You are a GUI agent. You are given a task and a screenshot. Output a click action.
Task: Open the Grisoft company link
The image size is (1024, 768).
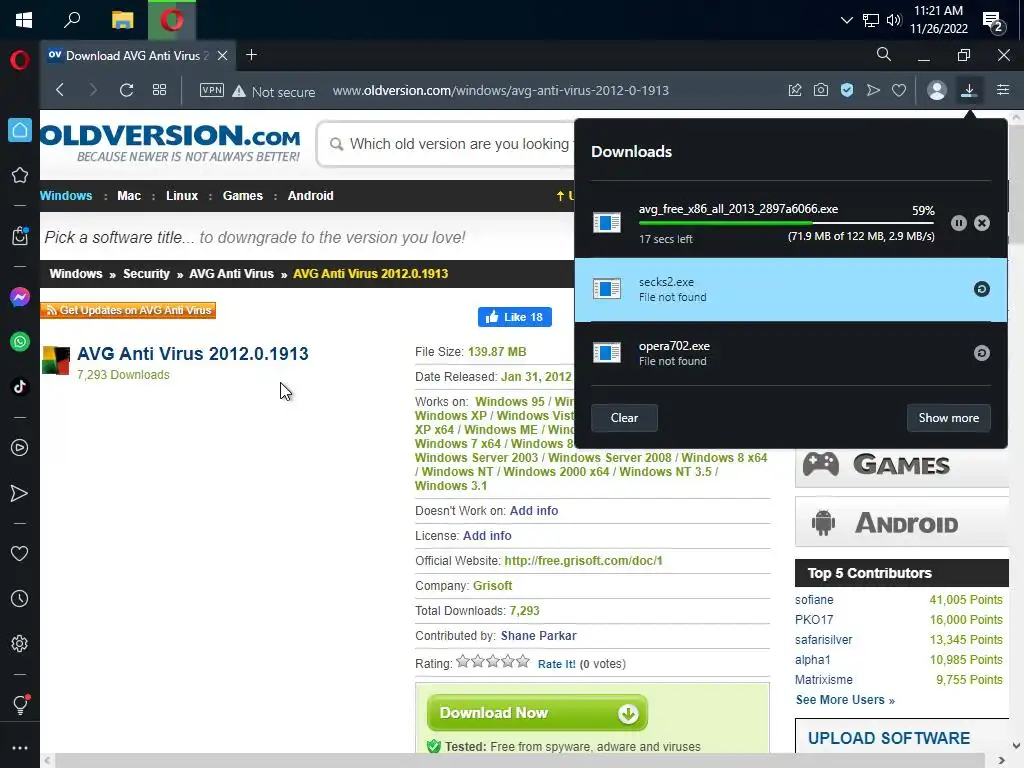492,586
